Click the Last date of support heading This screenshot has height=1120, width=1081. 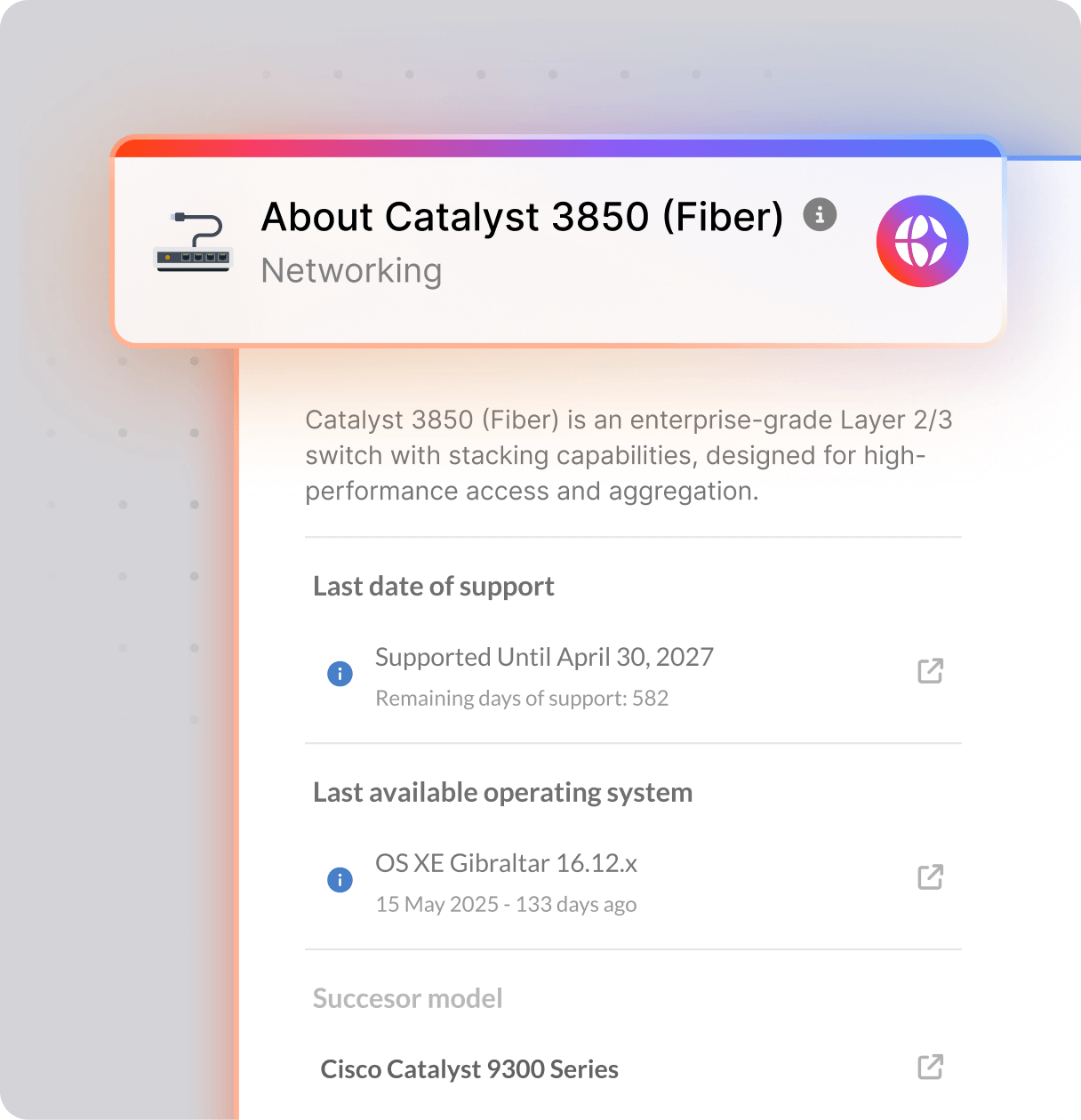(x=434, y=587)
